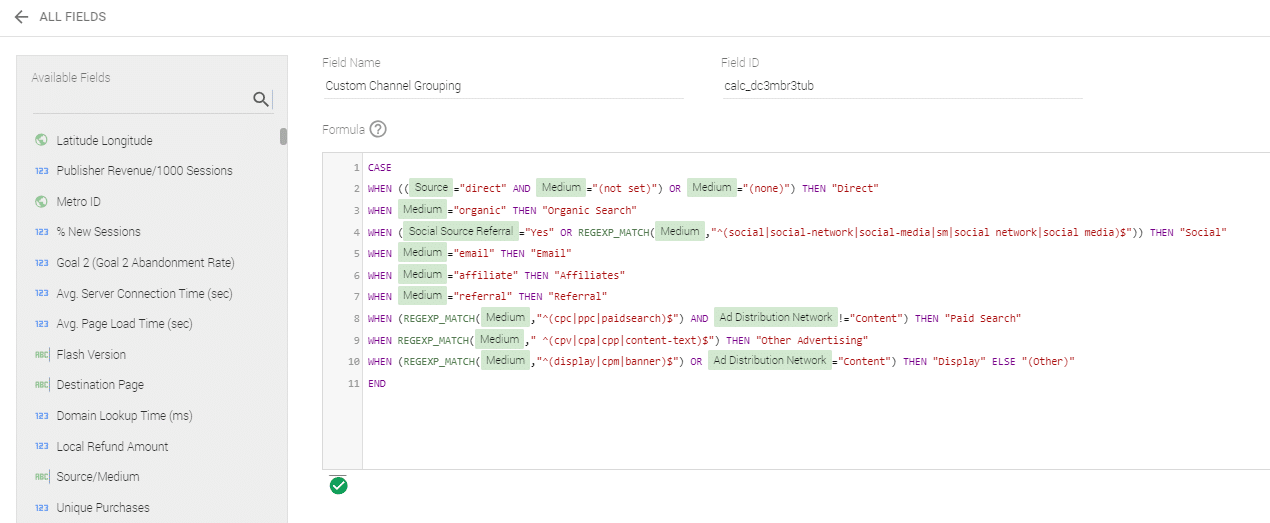Click the green valid formula checkmark

[338, 486]
